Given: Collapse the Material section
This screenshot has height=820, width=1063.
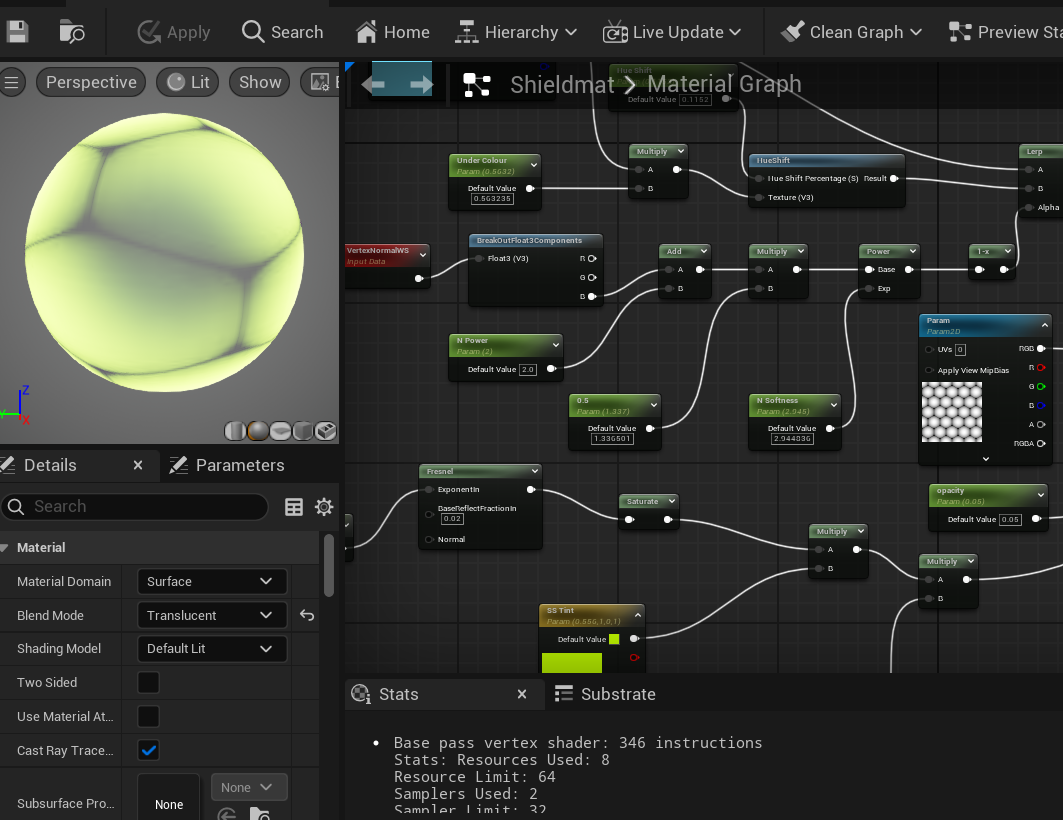Looking at the screenshot, I should click(x=5, y=548).
